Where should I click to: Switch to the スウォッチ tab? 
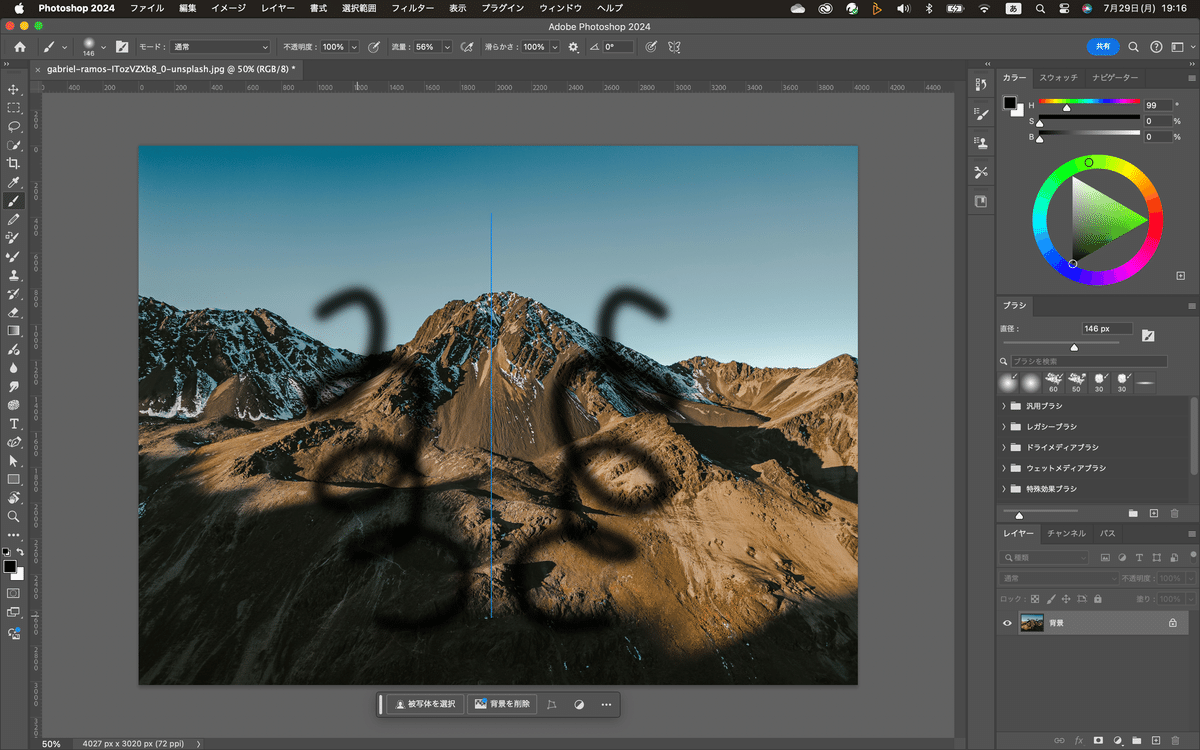[1058, 78]
